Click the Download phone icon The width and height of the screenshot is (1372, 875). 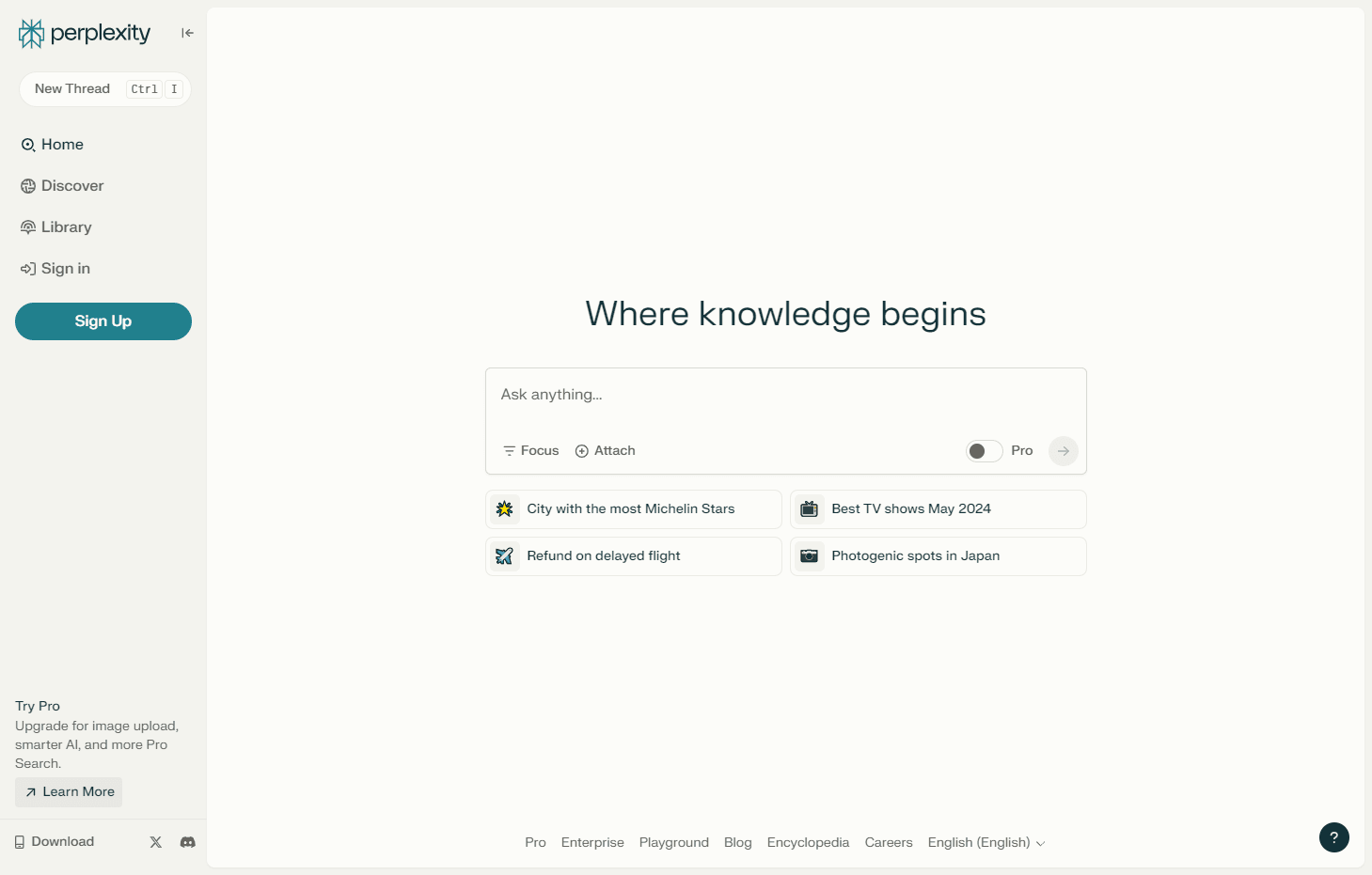pos(20,842)
